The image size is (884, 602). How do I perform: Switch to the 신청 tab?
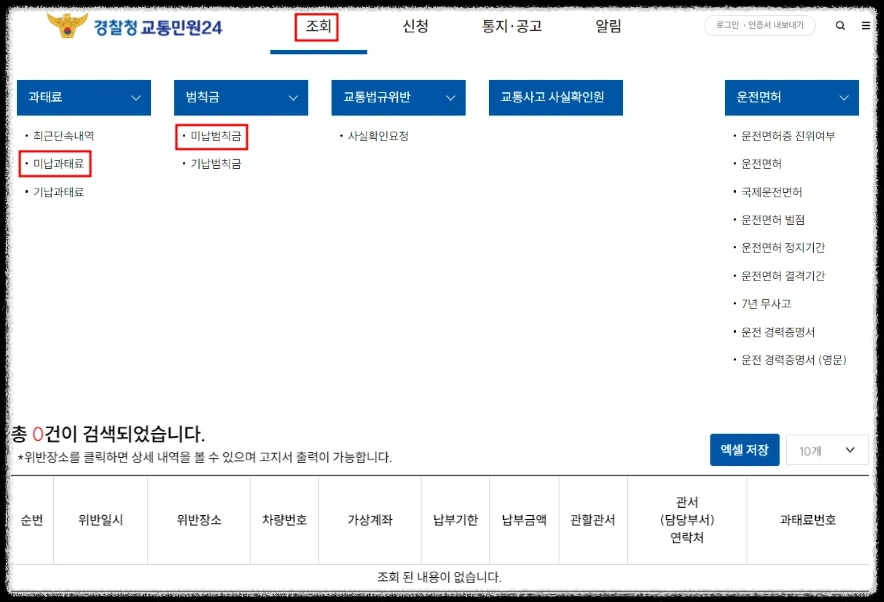(x=416, y=27)
